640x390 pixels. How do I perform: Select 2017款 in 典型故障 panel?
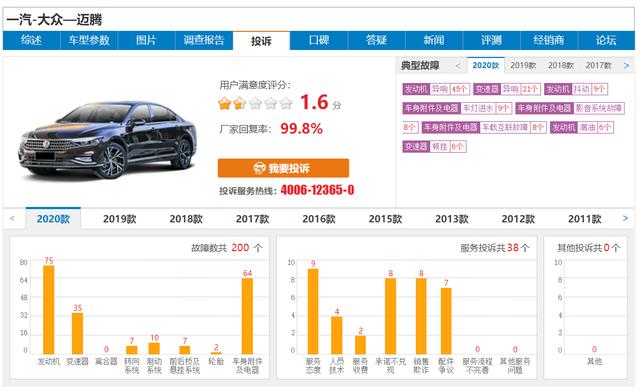coord(598,65)
